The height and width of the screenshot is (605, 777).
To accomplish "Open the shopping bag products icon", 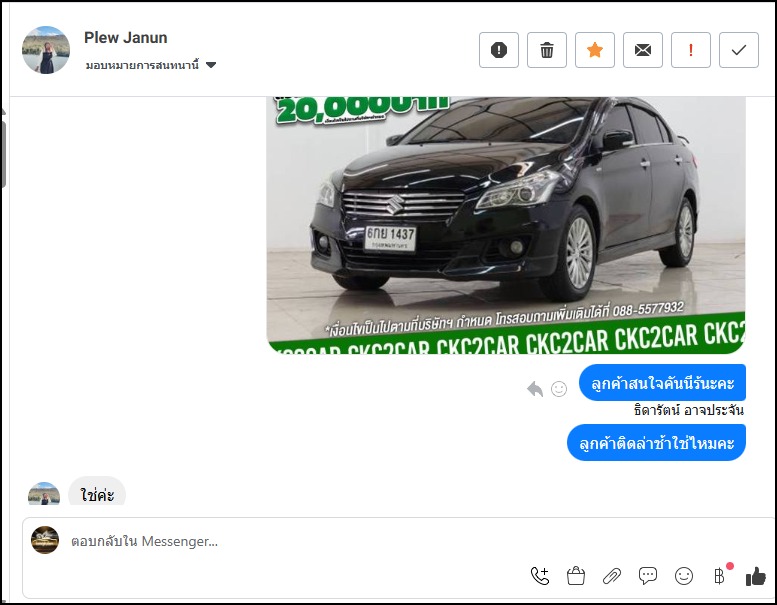I will point(576,576).
